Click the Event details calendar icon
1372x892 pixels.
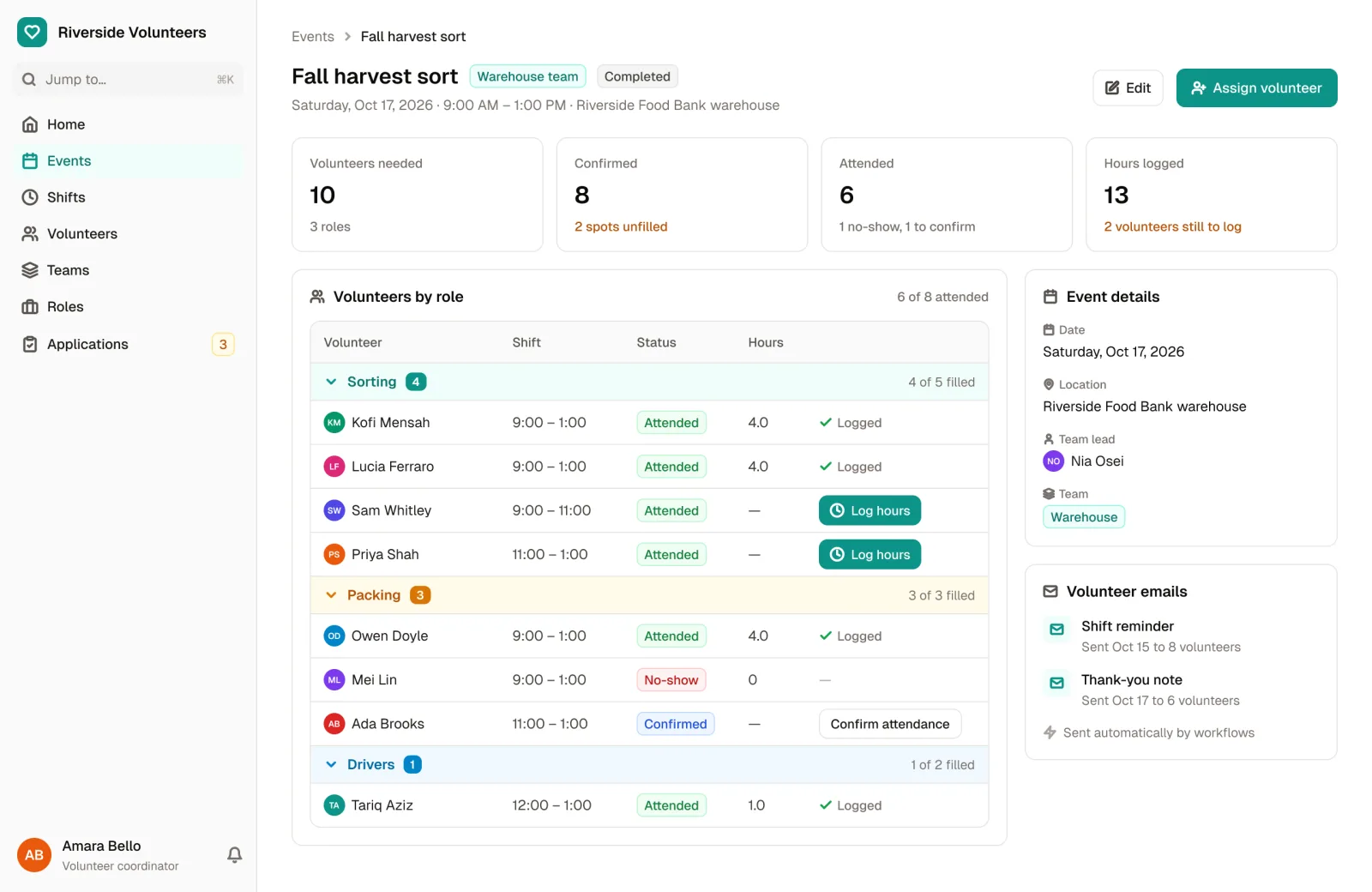click(x=1050, y=297)
